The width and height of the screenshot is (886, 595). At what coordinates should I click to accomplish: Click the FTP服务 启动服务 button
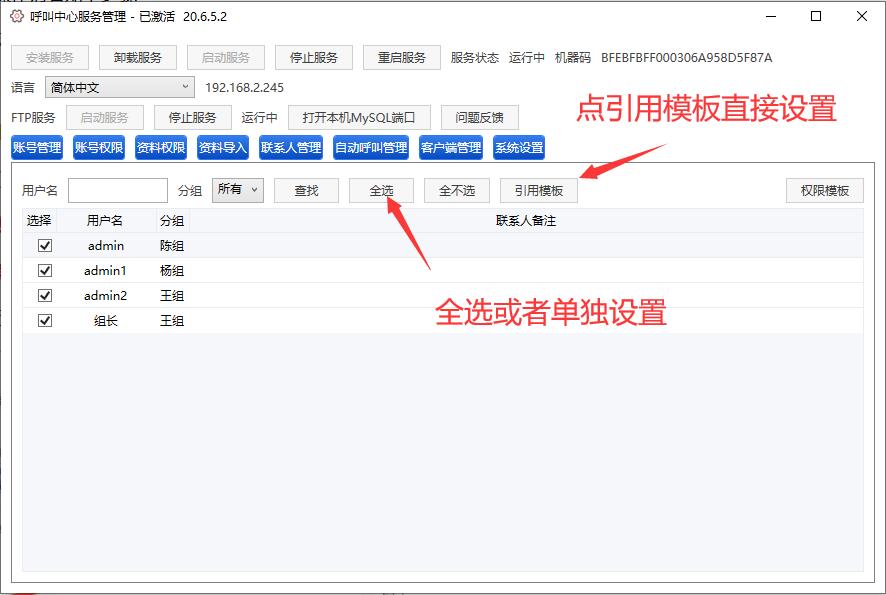click(105, 118)
